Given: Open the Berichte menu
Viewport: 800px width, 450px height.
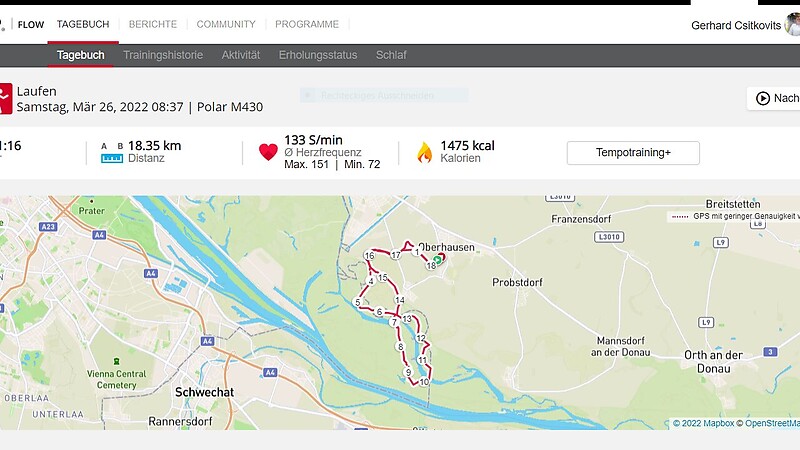Looking at the screenshot, I should (153, 24).
